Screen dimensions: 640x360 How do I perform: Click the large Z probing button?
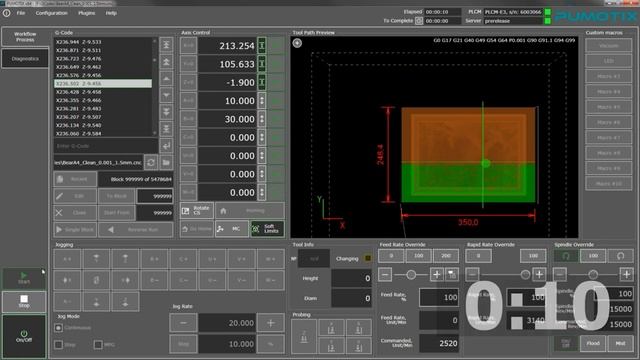(304, 337)
